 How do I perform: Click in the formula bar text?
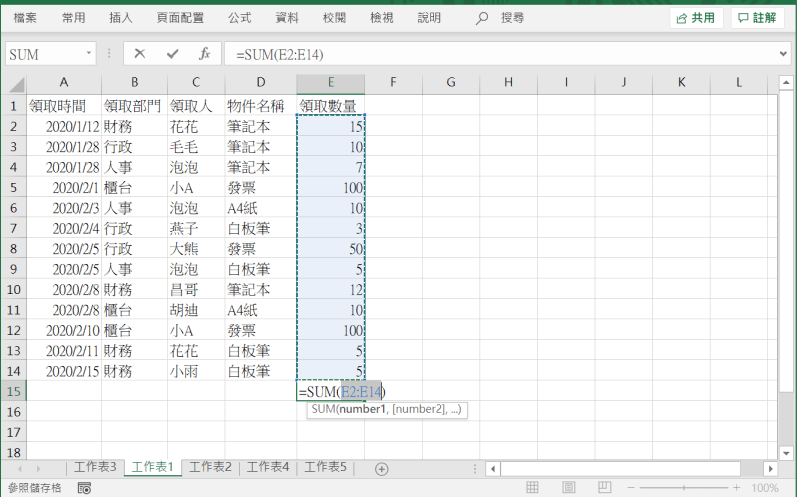[x=280, y=54]
